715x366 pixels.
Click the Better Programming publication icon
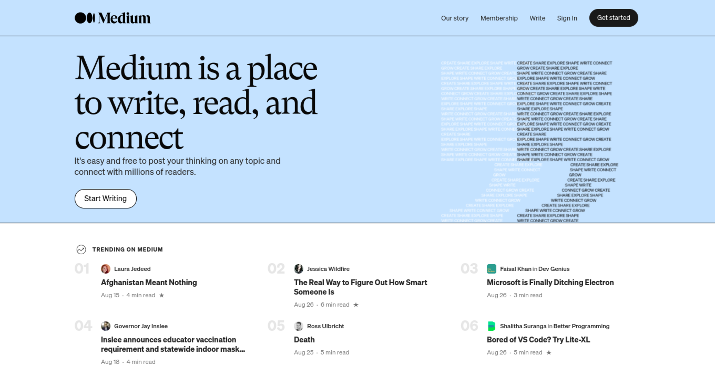click(x=492, y=326)
